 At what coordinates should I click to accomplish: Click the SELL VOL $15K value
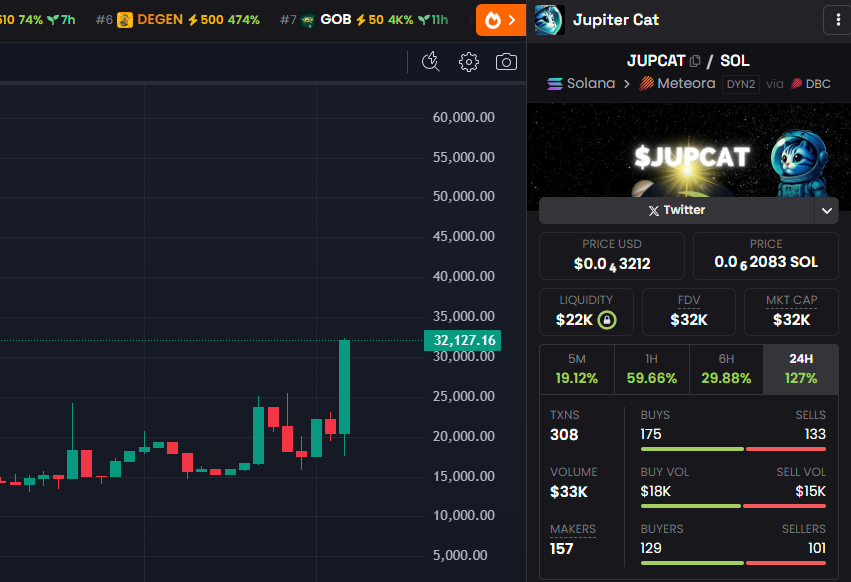click(x=810, y=491)
